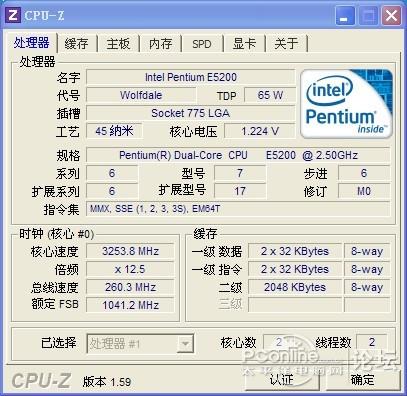Select the 内存 tab
The image size is (407, 396).
click(160, 44)
